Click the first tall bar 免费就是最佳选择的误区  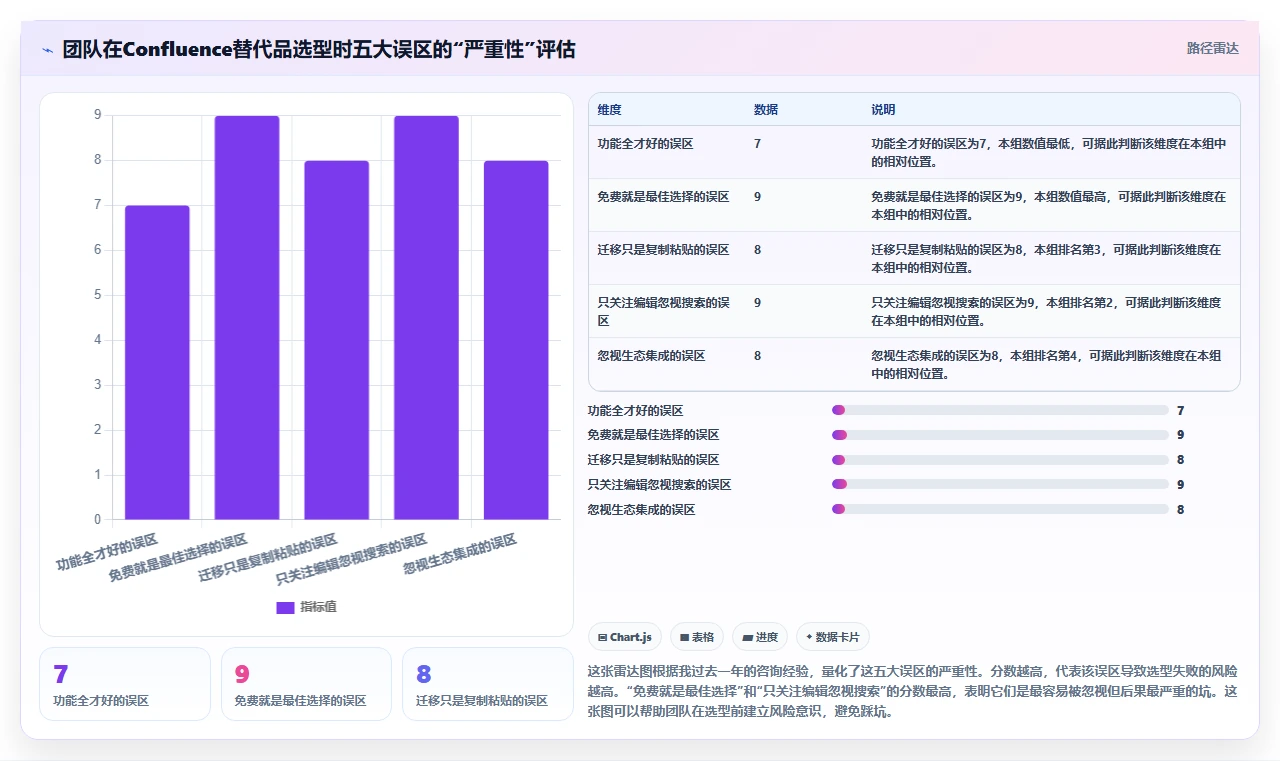click(x=247, y=317)
